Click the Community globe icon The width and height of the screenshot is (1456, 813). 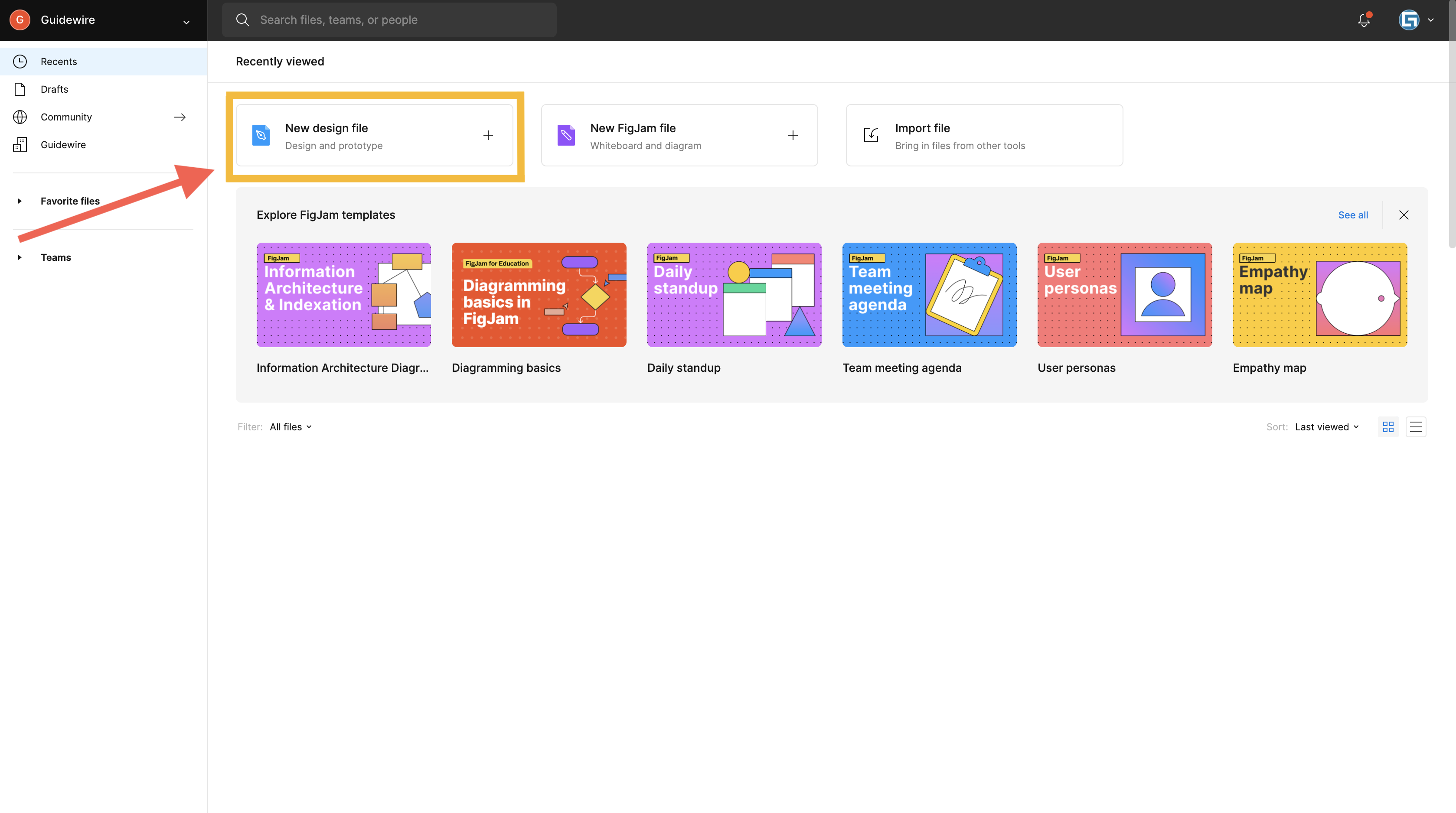coord(20,117)
